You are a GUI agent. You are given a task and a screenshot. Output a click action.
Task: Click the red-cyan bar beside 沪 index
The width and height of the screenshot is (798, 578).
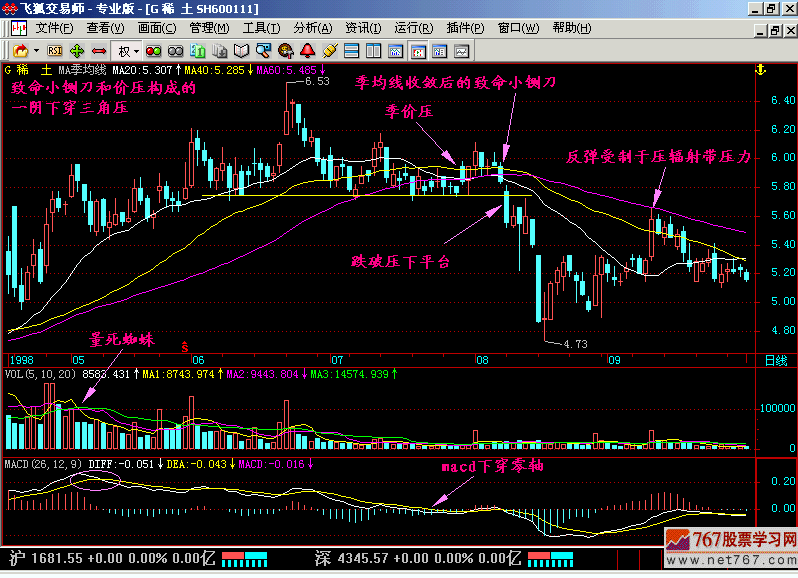click(x=243, y=555)
